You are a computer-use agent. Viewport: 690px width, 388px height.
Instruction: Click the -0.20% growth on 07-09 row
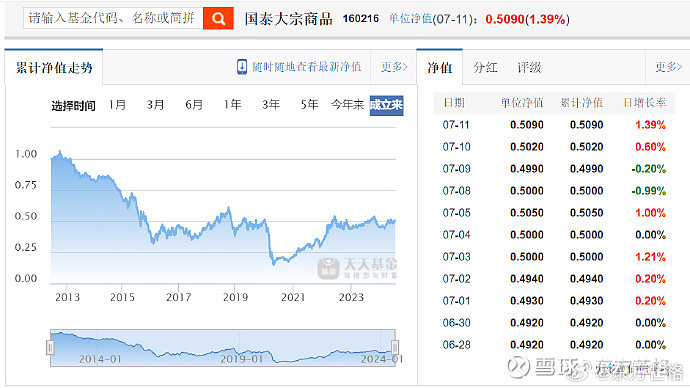[x=649, y=169]
